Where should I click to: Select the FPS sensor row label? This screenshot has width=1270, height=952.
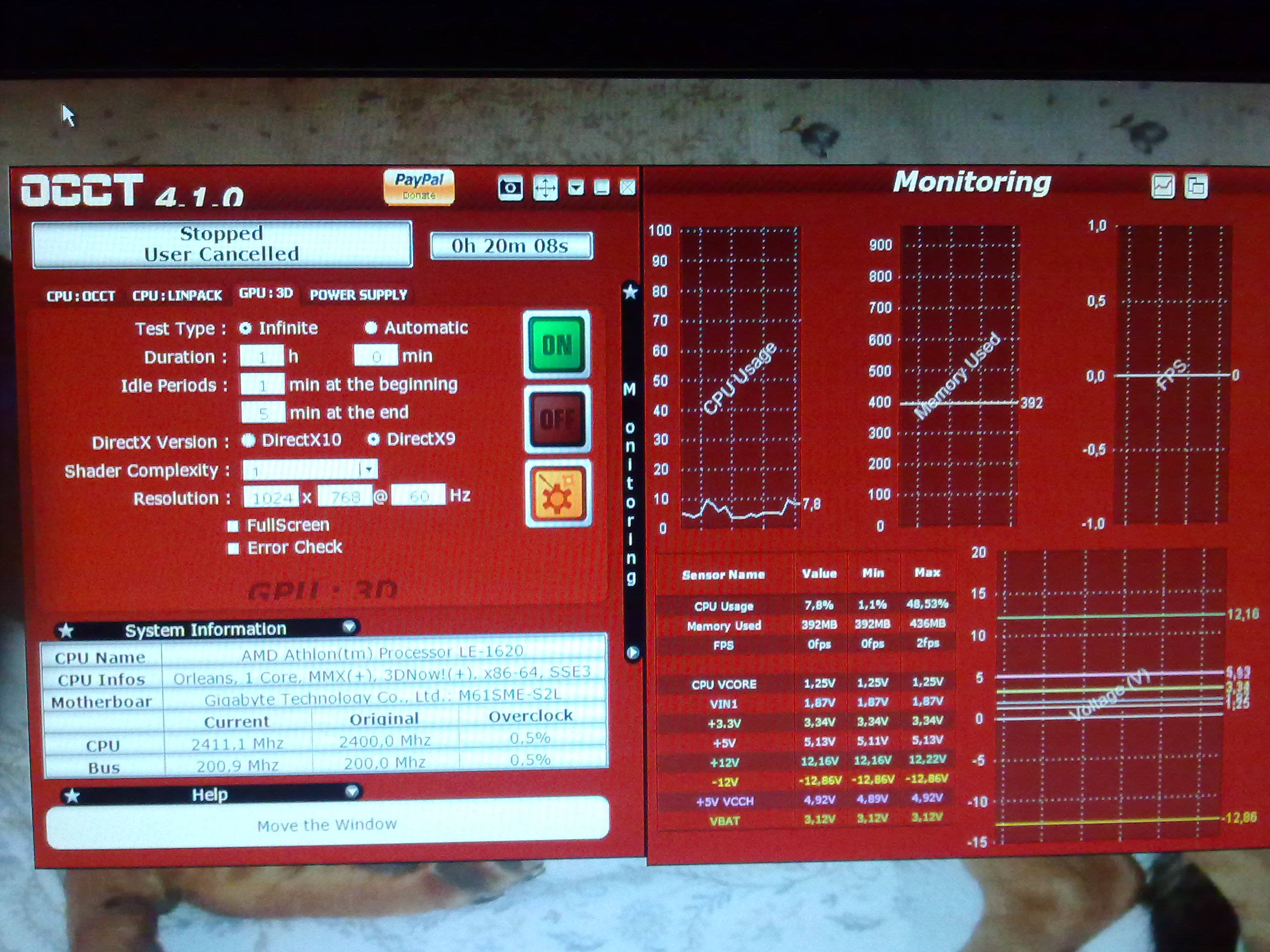tap(723, 645)
